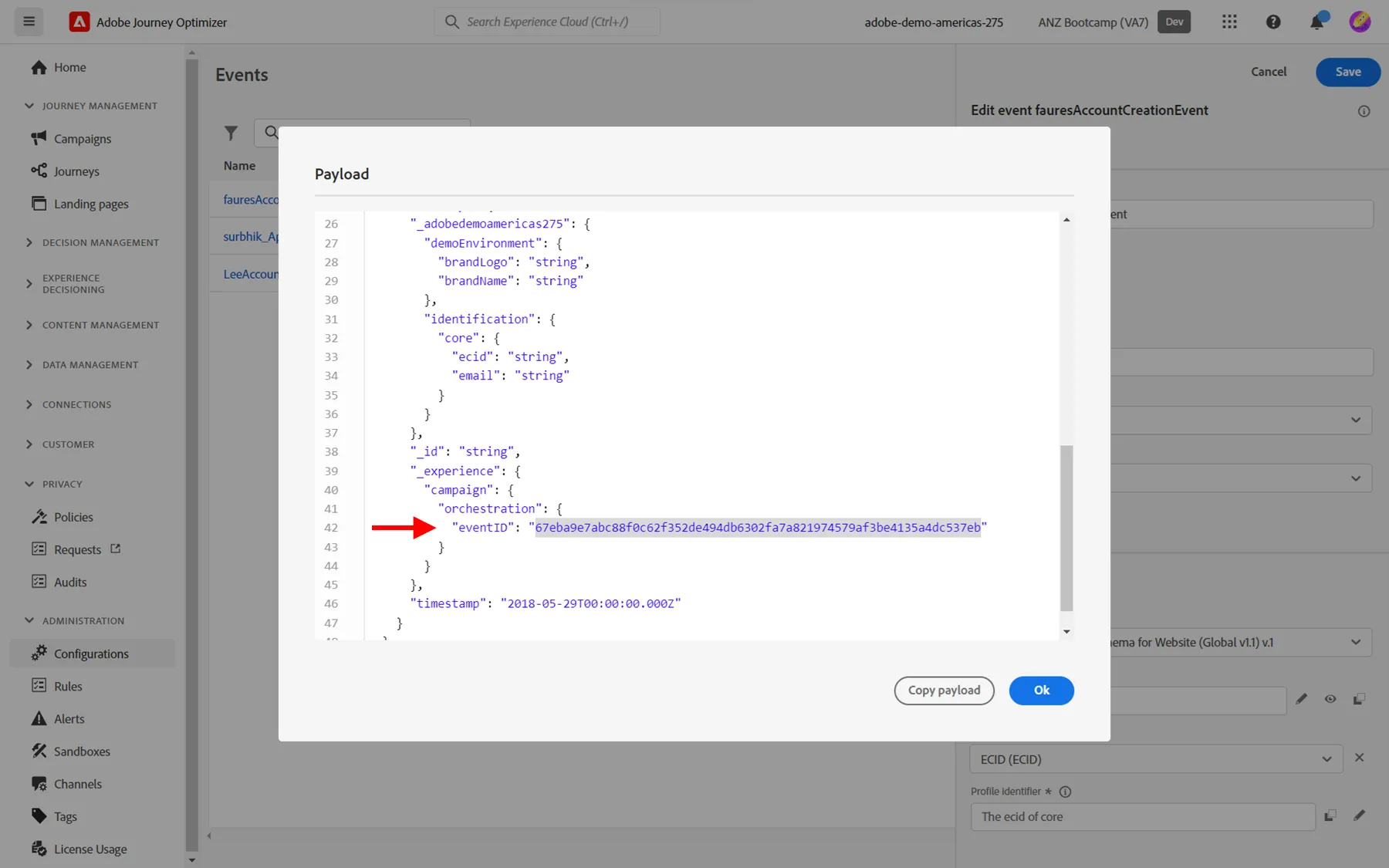Copy payload using icon right of the eye
Viewport: 1389px width, 868px height.
pyautogui.click(x=1359, y=699)
